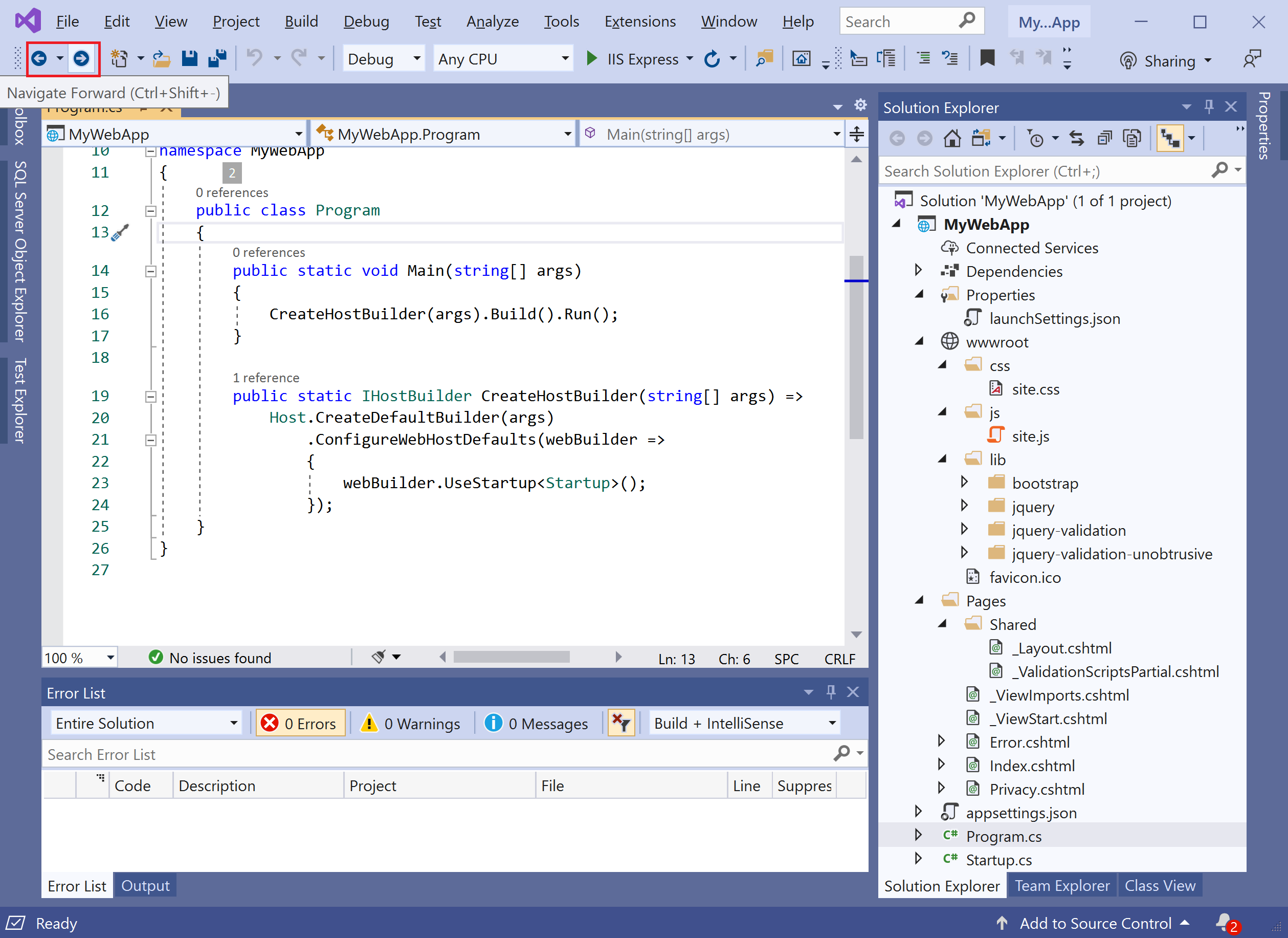Expand the Dependencies tree node
The height and width of the screenshot is (938, 1288).
click(918, 270)
